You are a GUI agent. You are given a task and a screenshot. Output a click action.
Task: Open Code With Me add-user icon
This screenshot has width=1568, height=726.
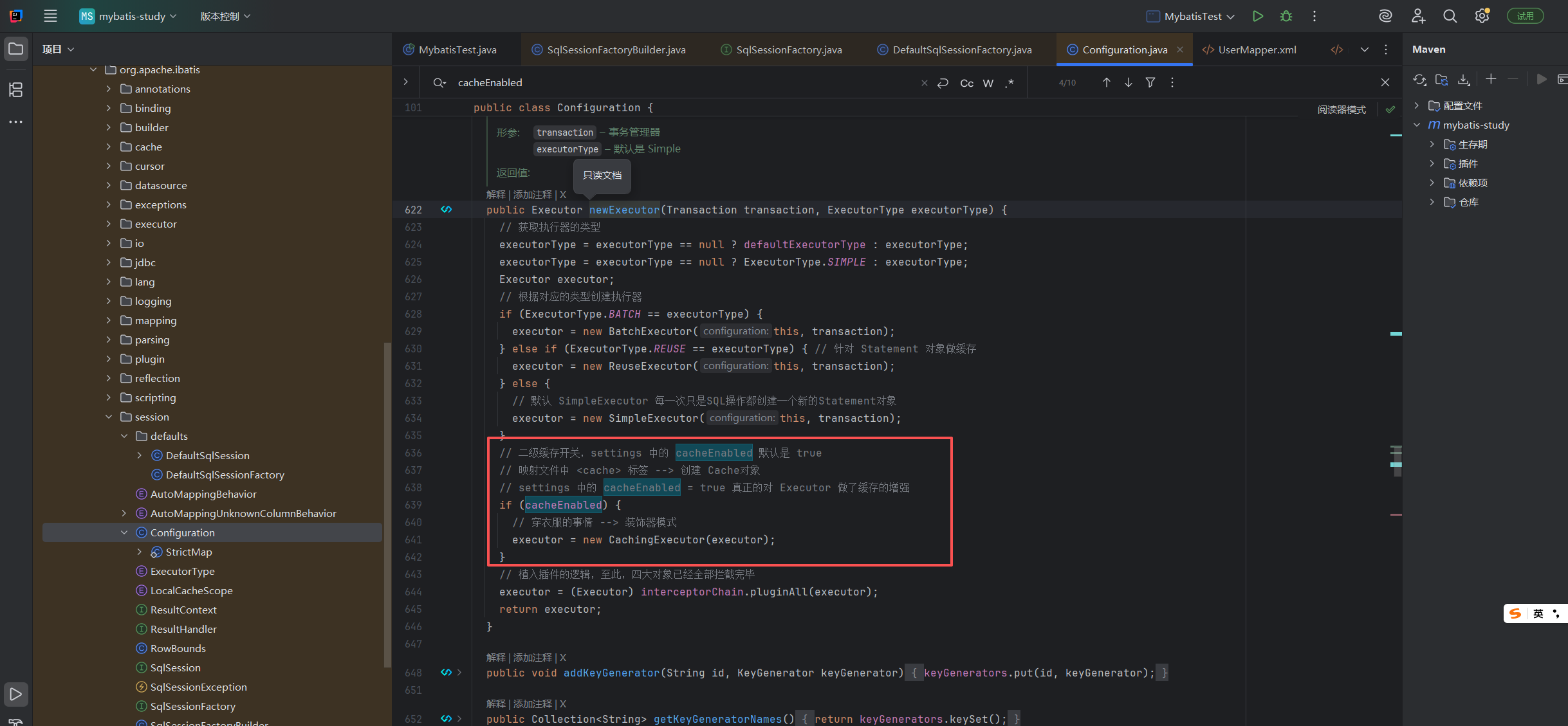[1417, 16]
